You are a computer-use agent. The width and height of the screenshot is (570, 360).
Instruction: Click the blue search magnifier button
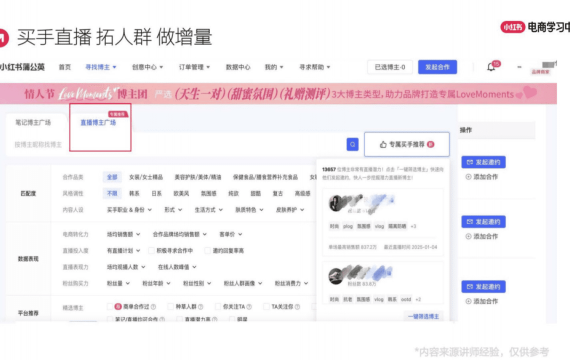[352, 144]
